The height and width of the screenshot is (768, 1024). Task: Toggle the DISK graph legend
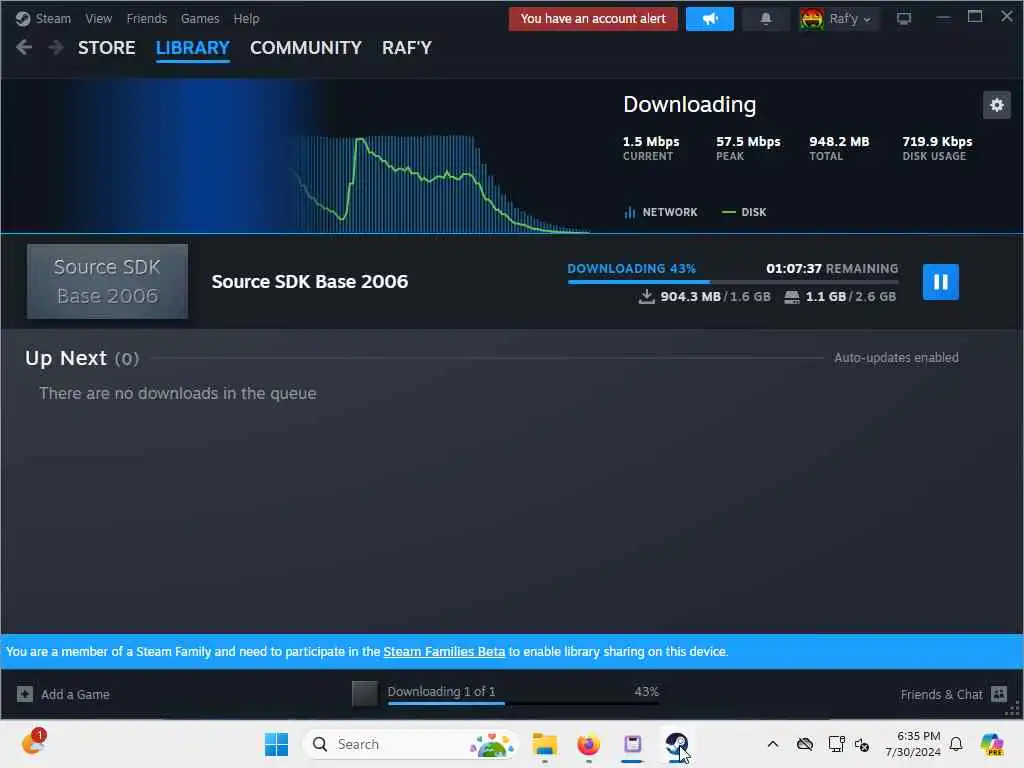pyautogui.click(x=744, y=212)
